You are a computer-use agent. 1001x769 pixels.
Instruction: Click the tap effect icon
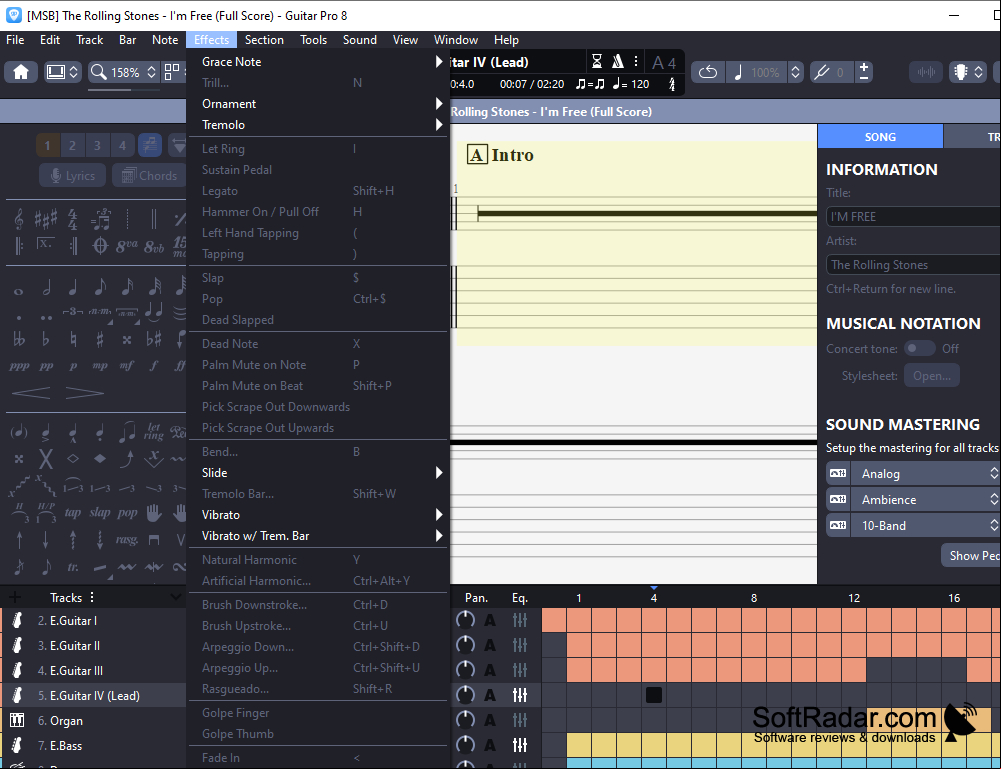click(x=73, y=512)
